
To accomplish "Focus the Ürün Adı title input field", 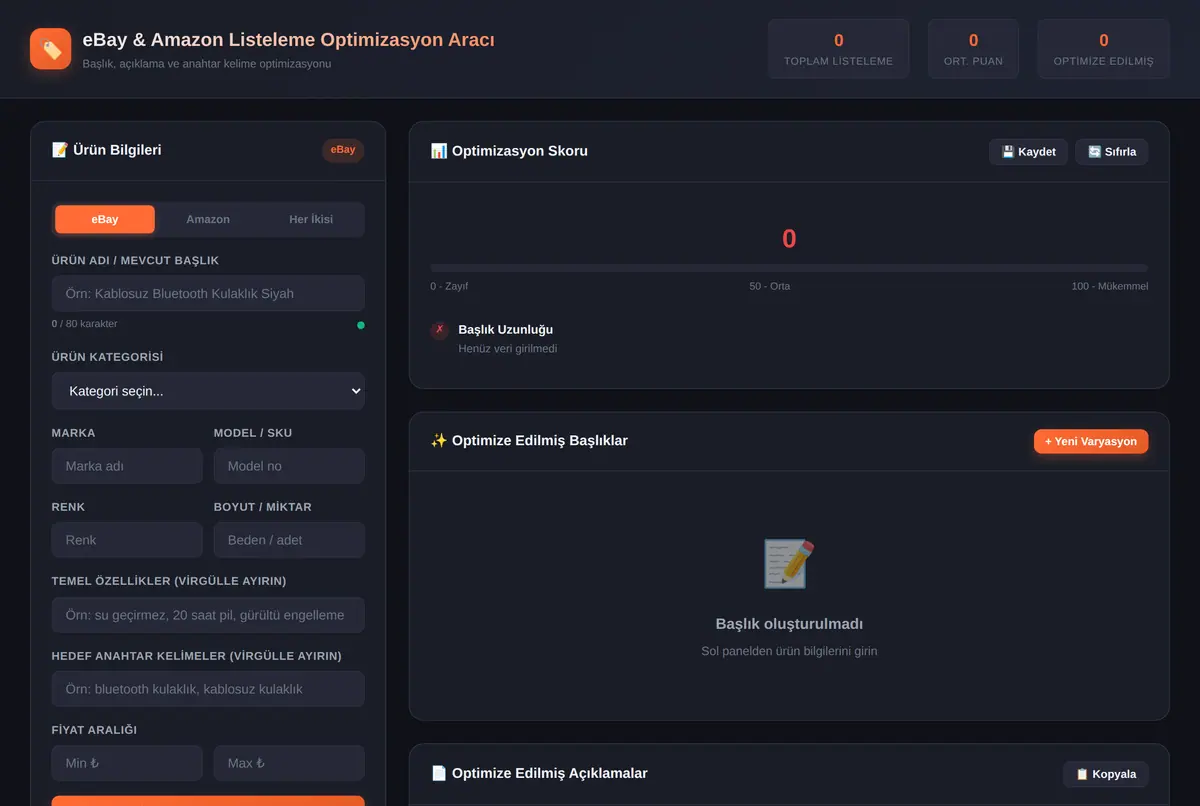I will (208, 294).
